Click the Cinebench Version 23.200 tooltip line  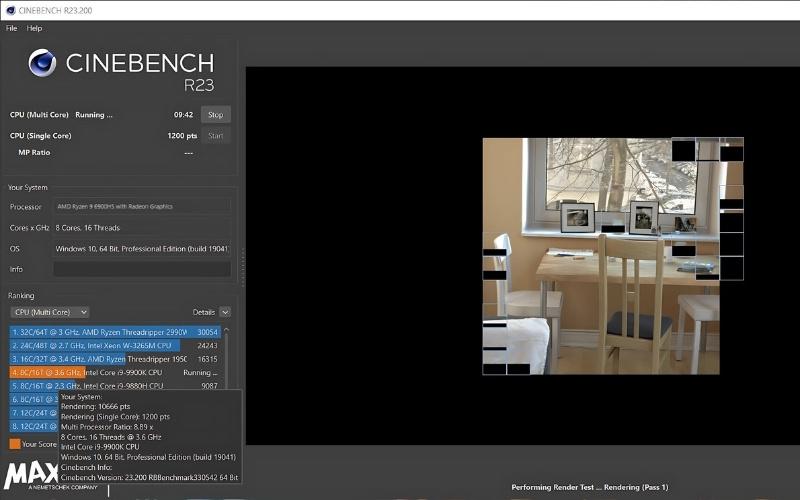(149, 478)
